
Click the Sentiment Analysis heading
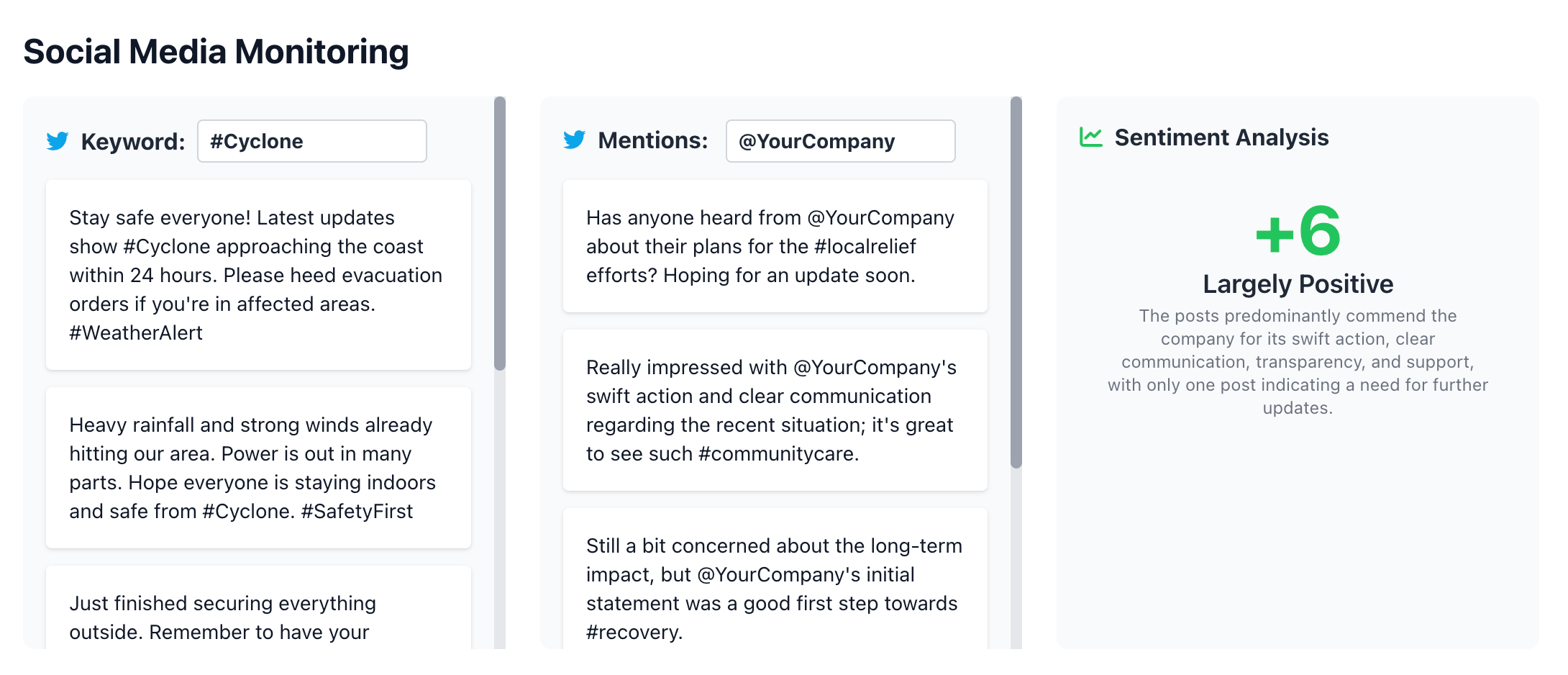[x=1221, y=137]
